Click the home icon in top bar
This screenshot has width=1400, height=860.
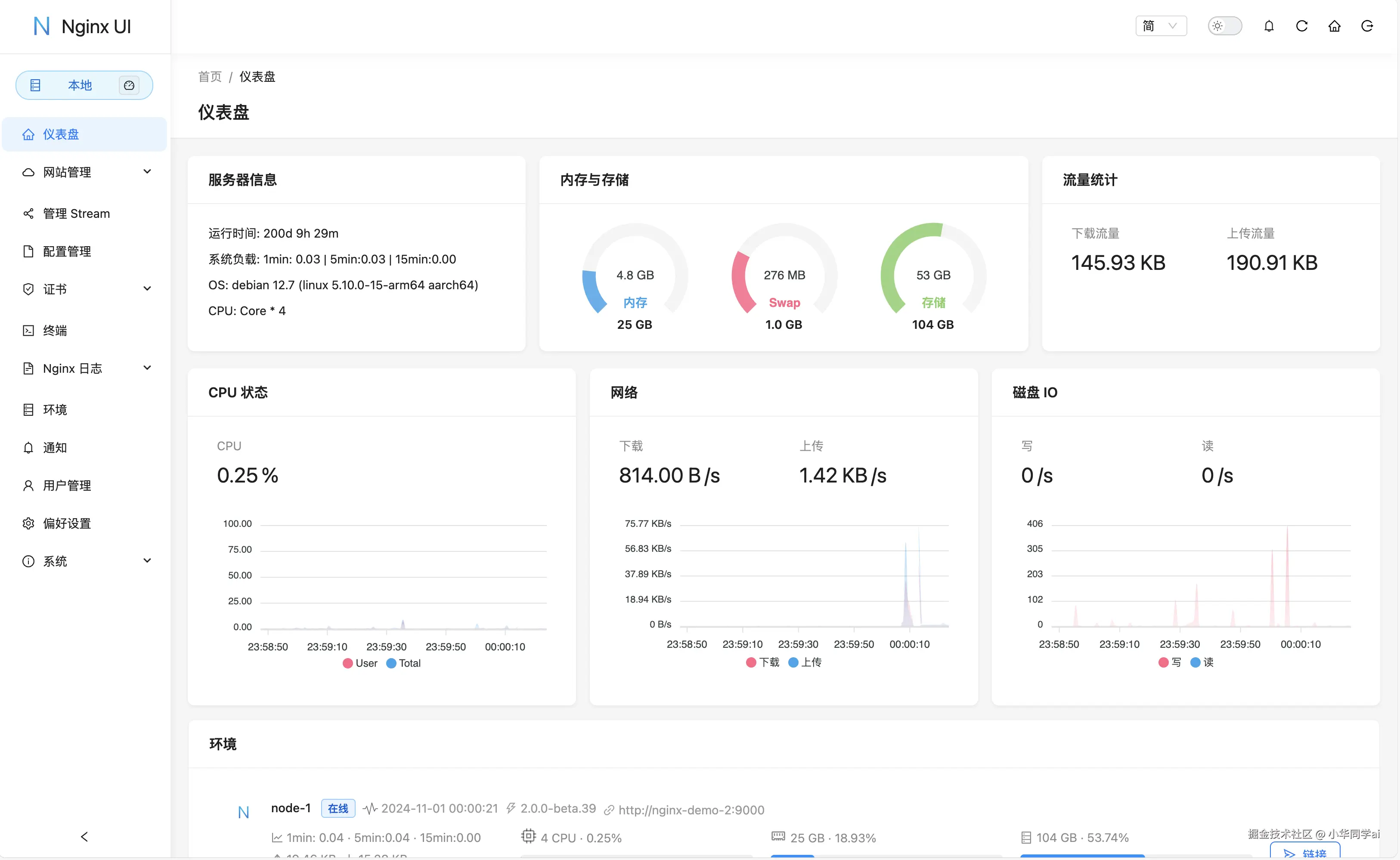[1334, 26]
